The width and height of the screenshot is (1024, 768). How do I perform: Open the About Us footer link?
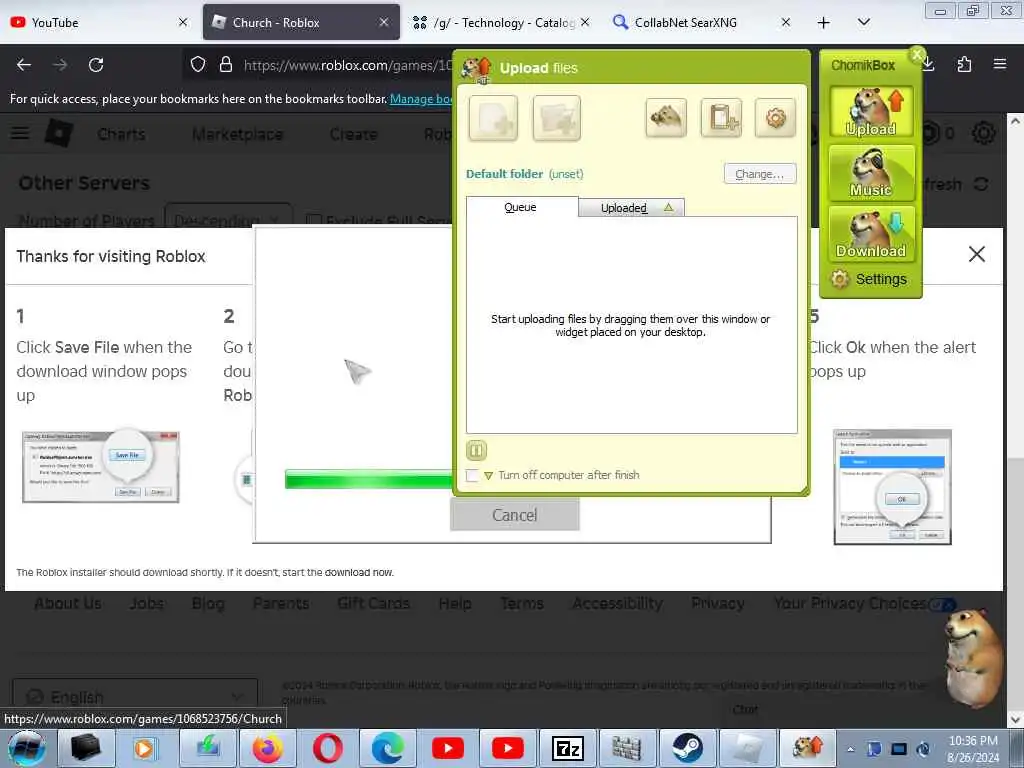coord(68,603)
